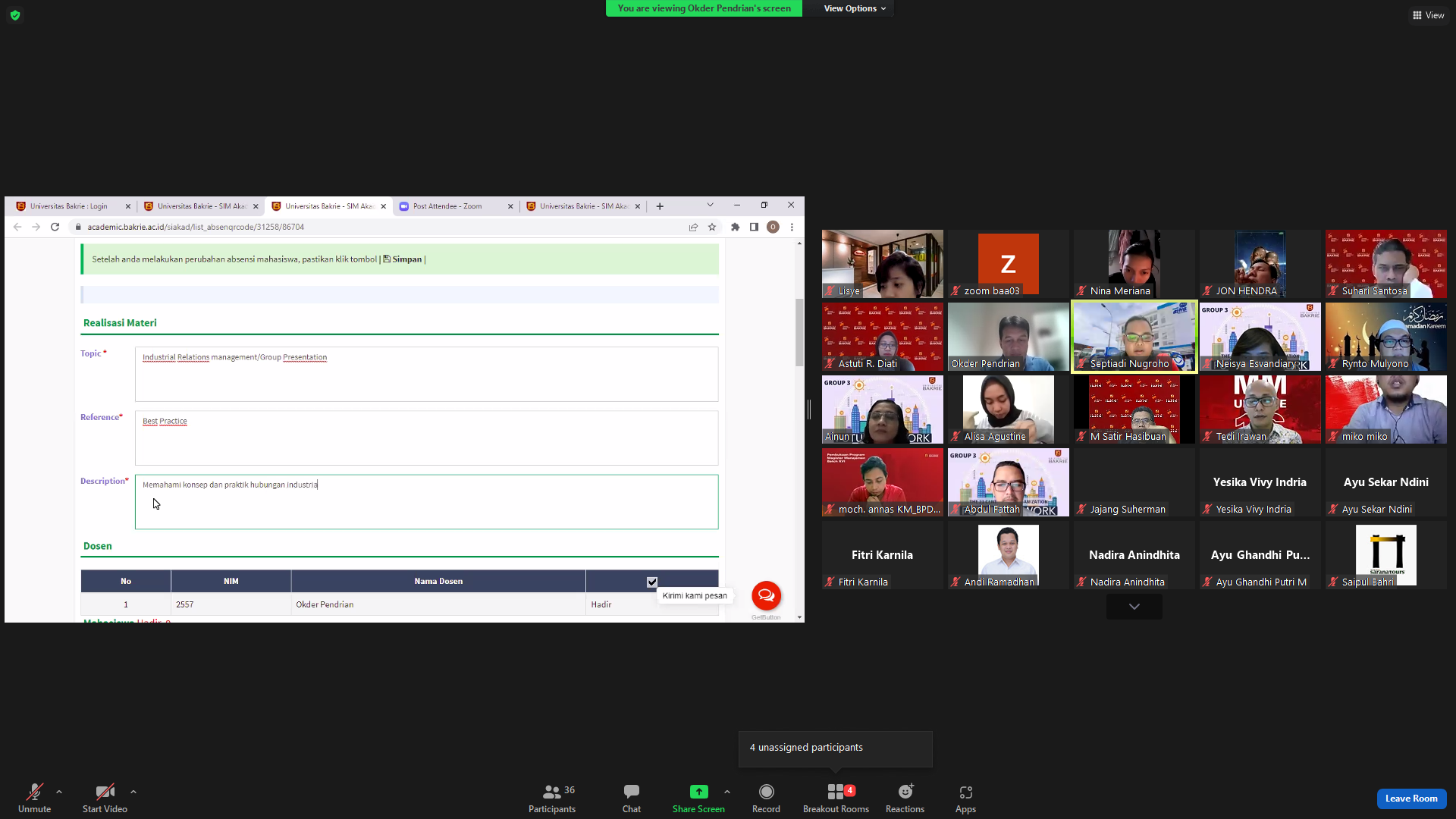Click the share page icon in address bar
This screenshot has width=1456, height=819.
point(693,227)
